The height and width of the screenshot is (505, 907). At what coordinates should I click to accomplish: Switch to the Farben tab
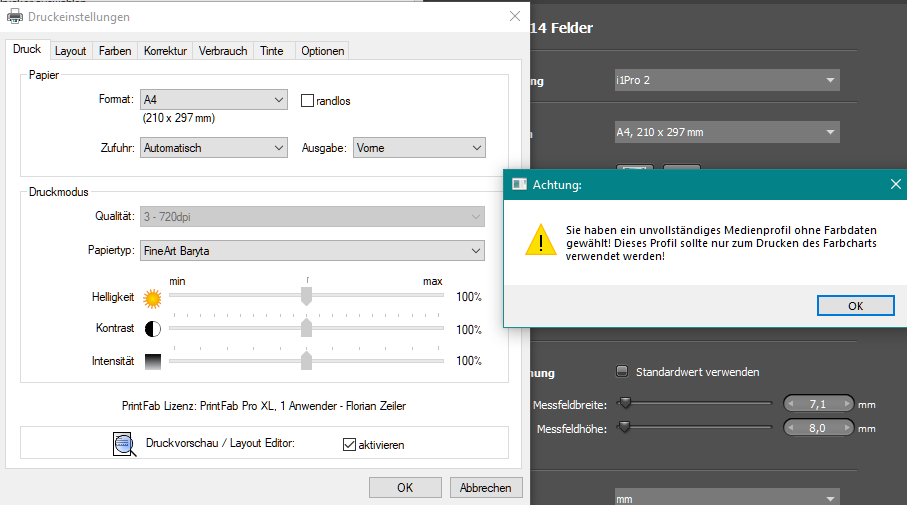click(x=115, y=51)
